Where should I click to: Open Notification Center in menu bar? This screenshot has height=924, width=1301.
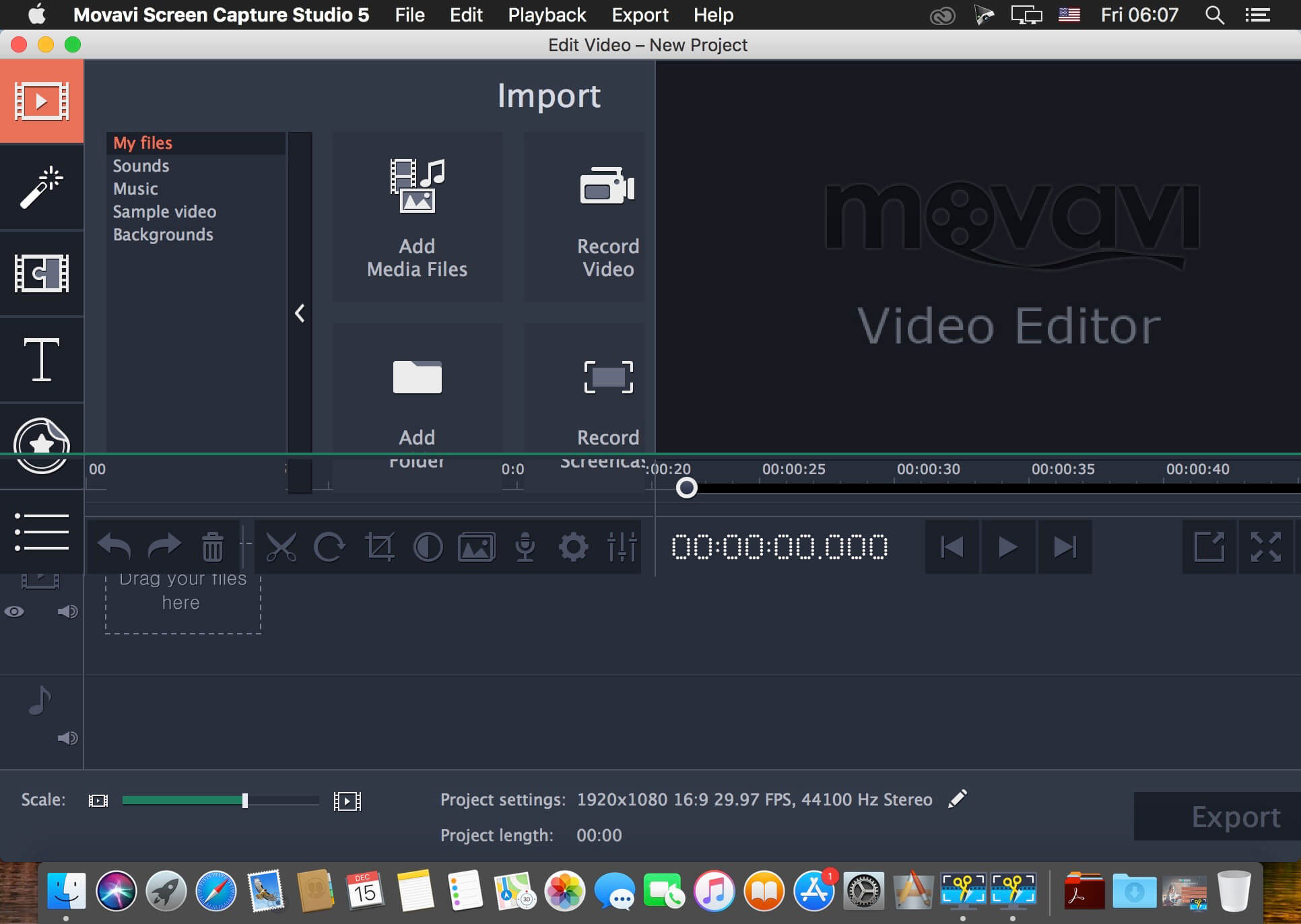[1257, 15]
